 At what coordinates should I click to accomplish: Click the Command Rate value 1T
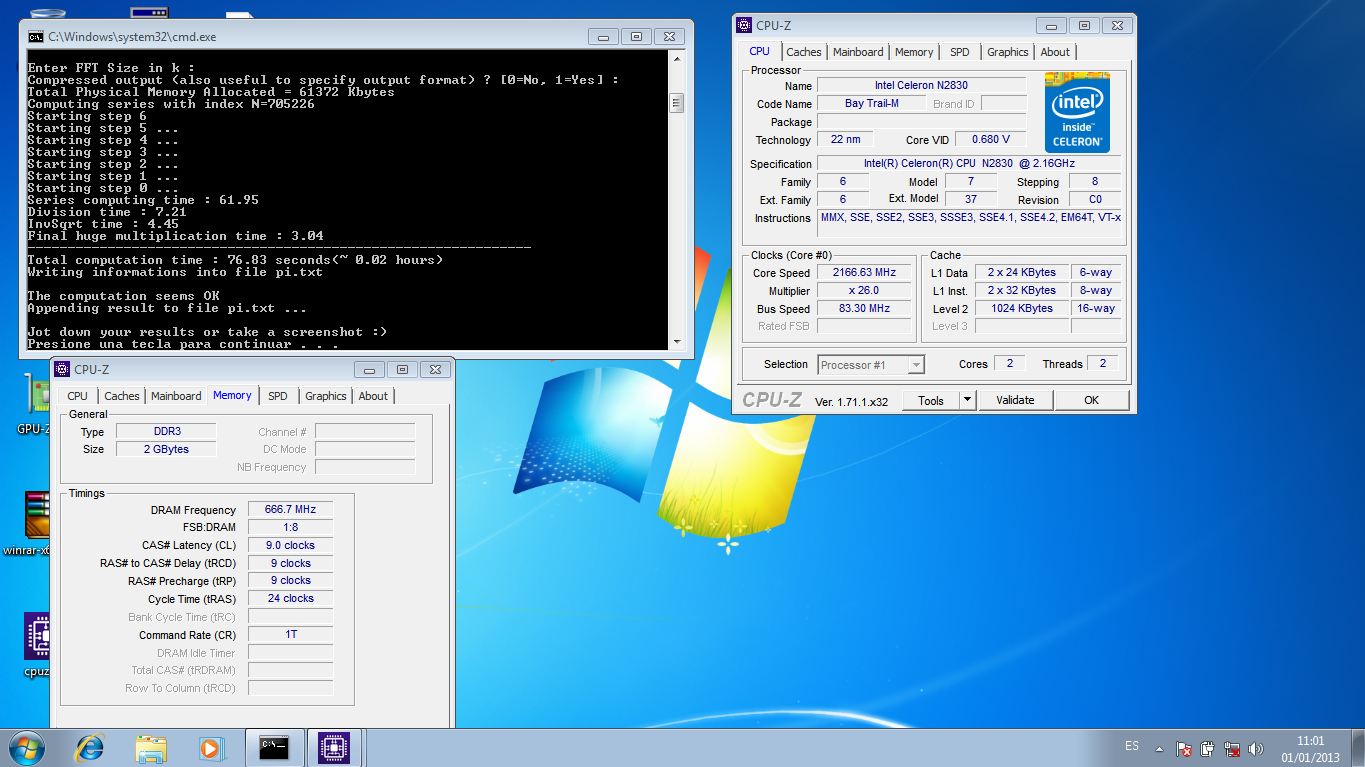(290, 635)
